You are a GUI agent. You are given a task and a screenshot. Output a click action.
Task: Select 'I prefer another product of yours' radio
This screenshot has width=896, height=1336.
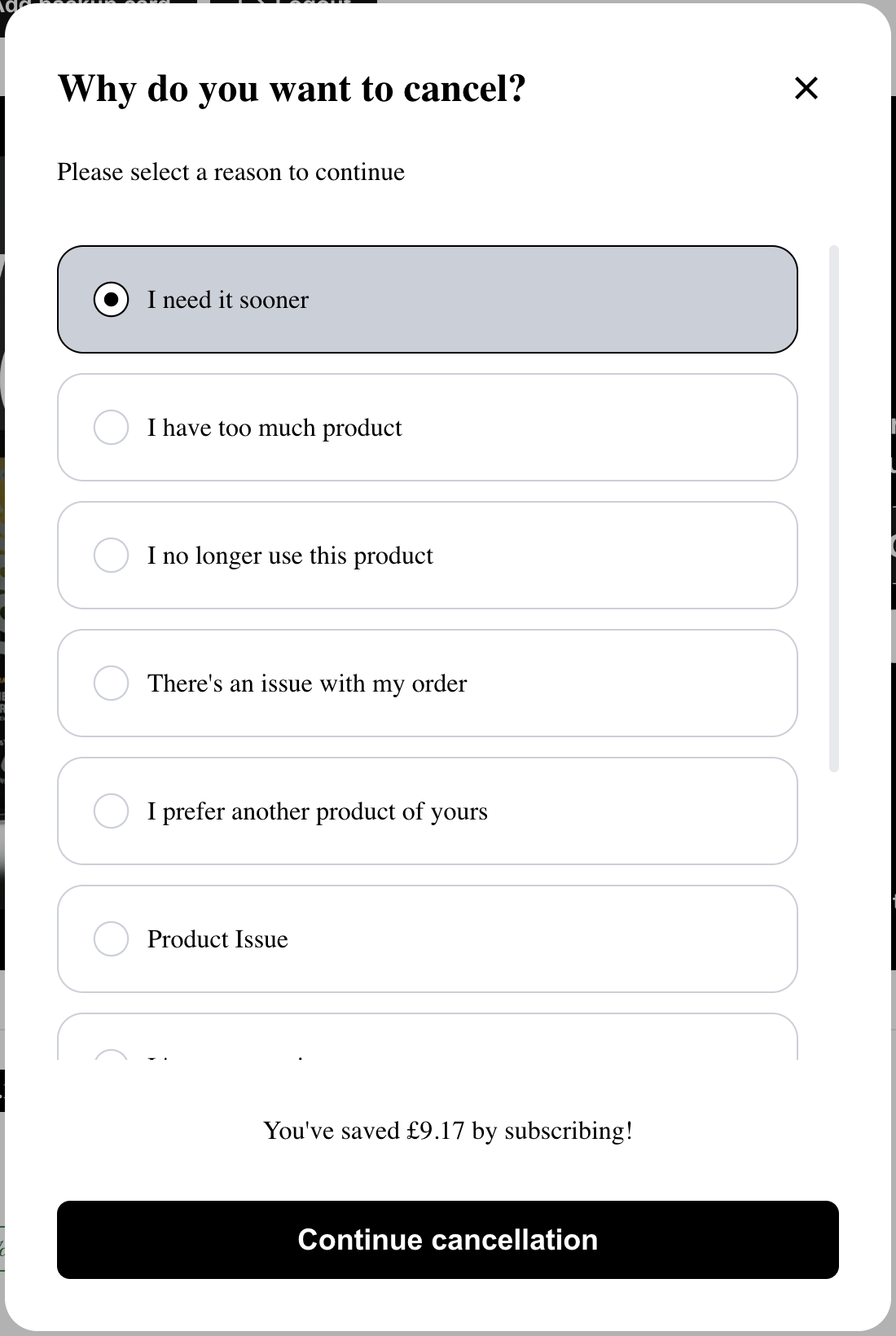(x=112, y=811)
